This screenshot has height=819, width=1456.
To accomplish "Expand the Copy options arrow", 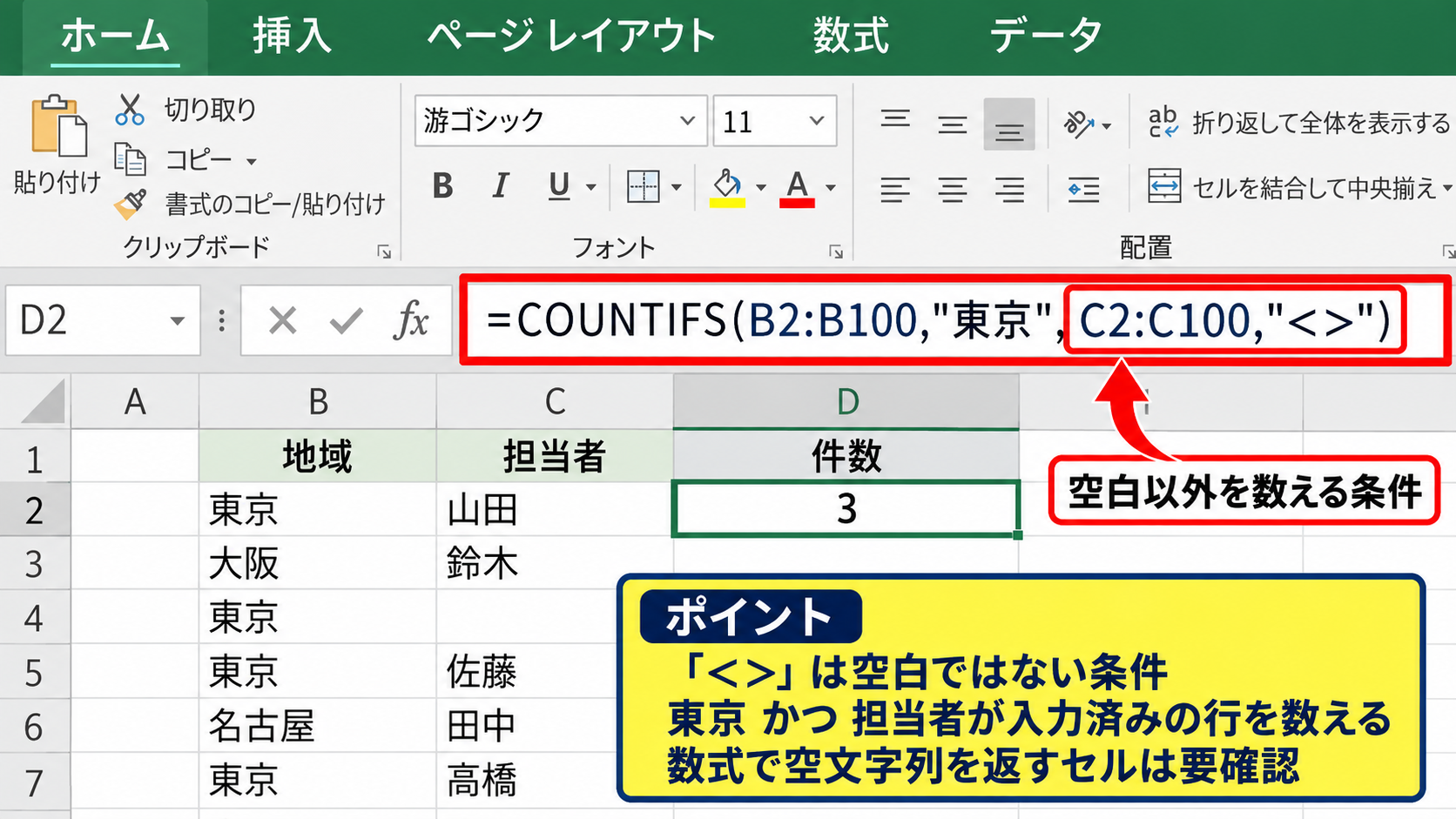I will tap(251, 162).
